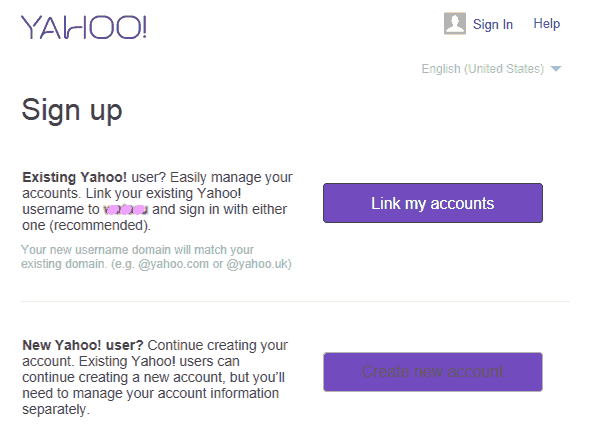This screenshot has height=430, width=600.
Task: Click the bold "New Yahoo! user?" text
Action: click(x=67, y=344)
